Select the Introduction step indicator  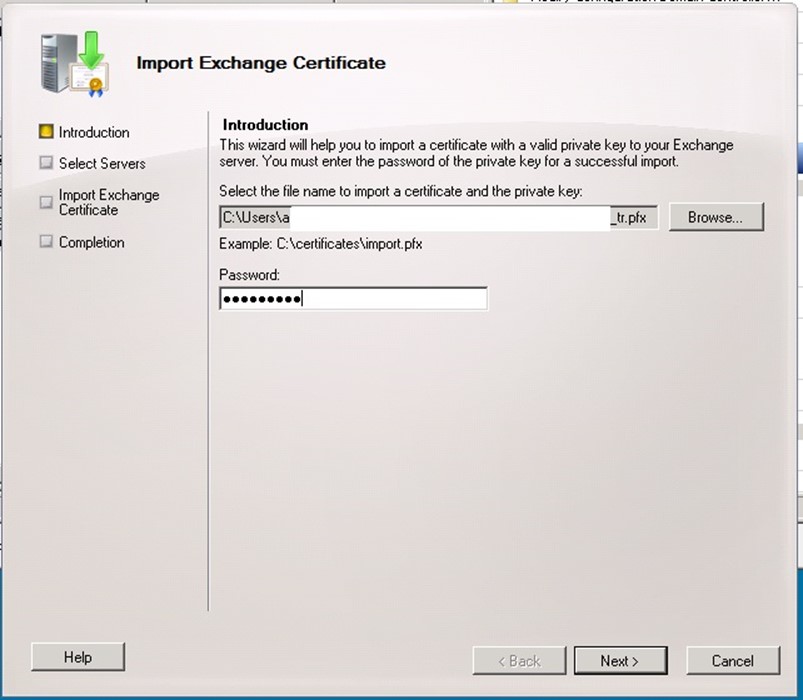pyautogui.click(x=46, y=132)
